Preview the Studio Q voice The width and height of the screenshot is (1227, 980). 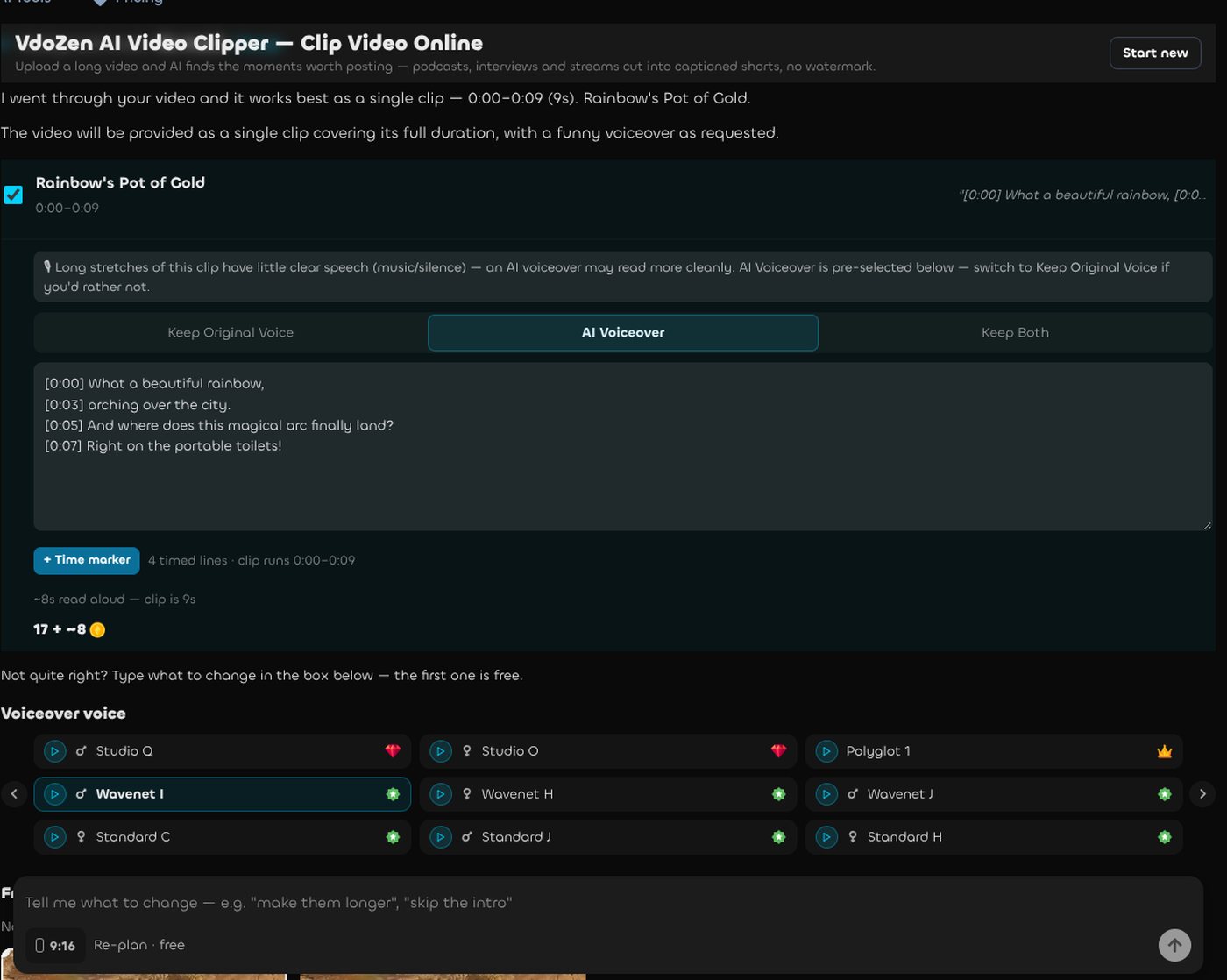tap(54, 751)
